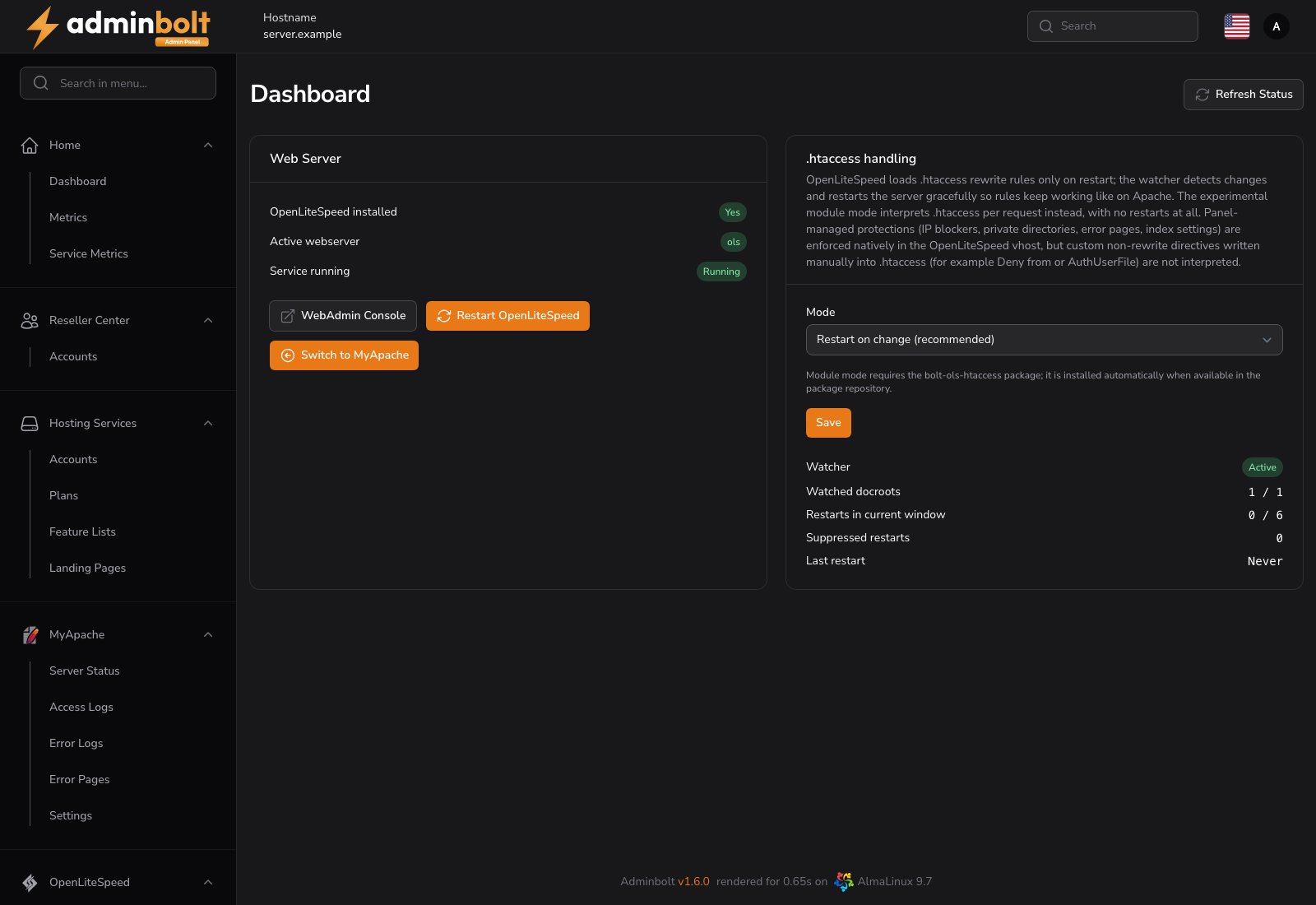Click the AlmaLinux logo in footer

coord(844,882)
